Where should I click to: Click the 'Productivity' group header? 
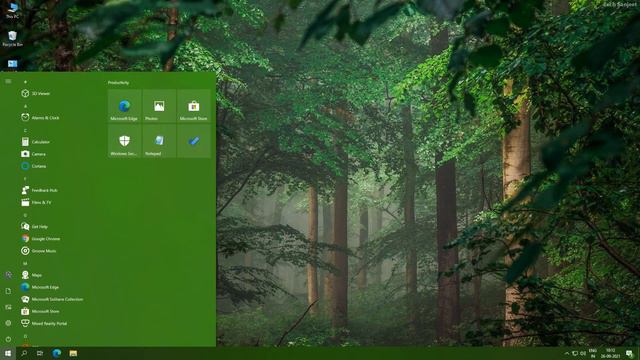click(118, 82)
